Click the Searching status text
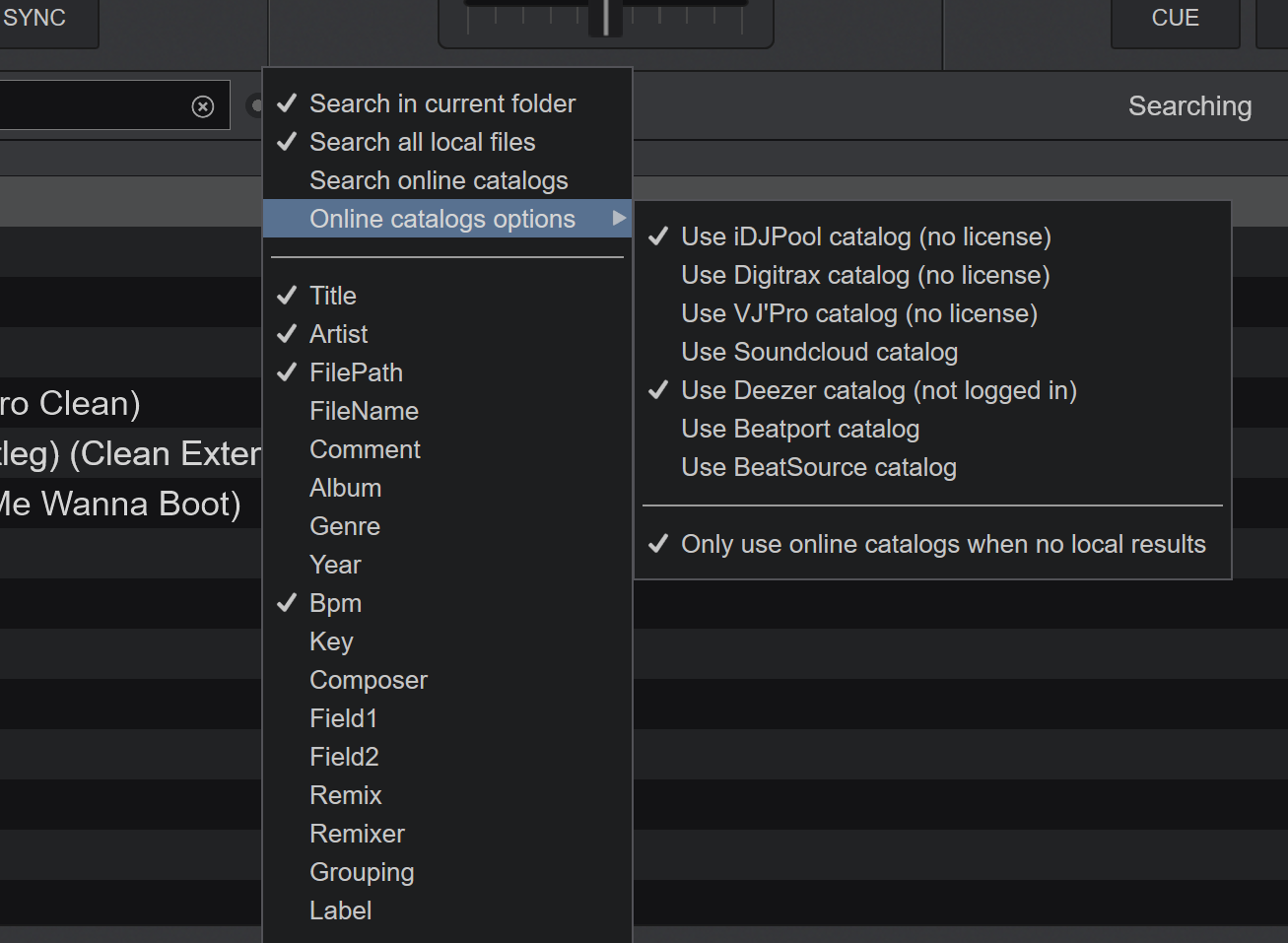1288x943 pixels. pos(1189,106)
